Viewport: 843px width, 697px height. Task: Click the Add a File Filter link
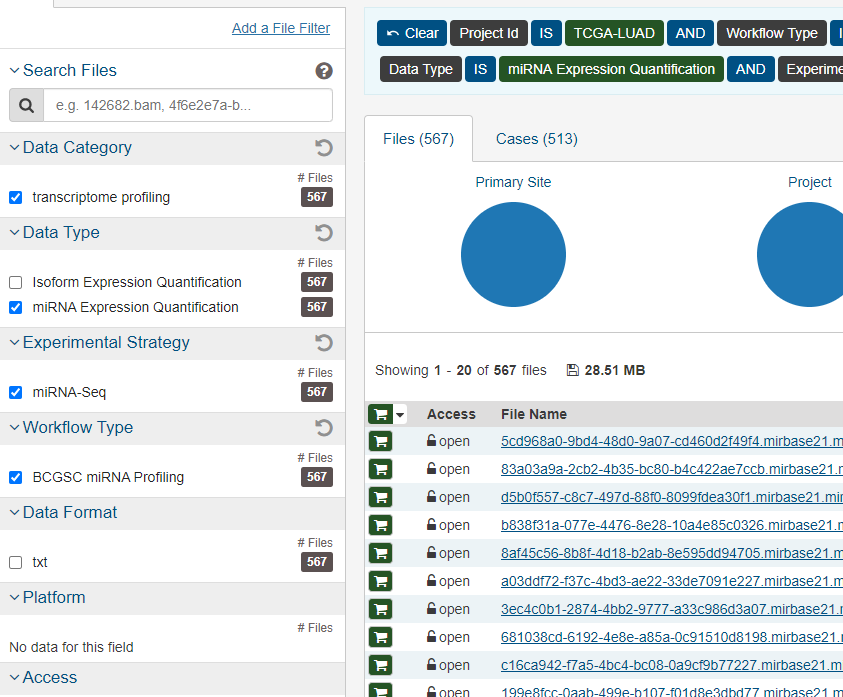pyautogui.click(x=281, y=28)
